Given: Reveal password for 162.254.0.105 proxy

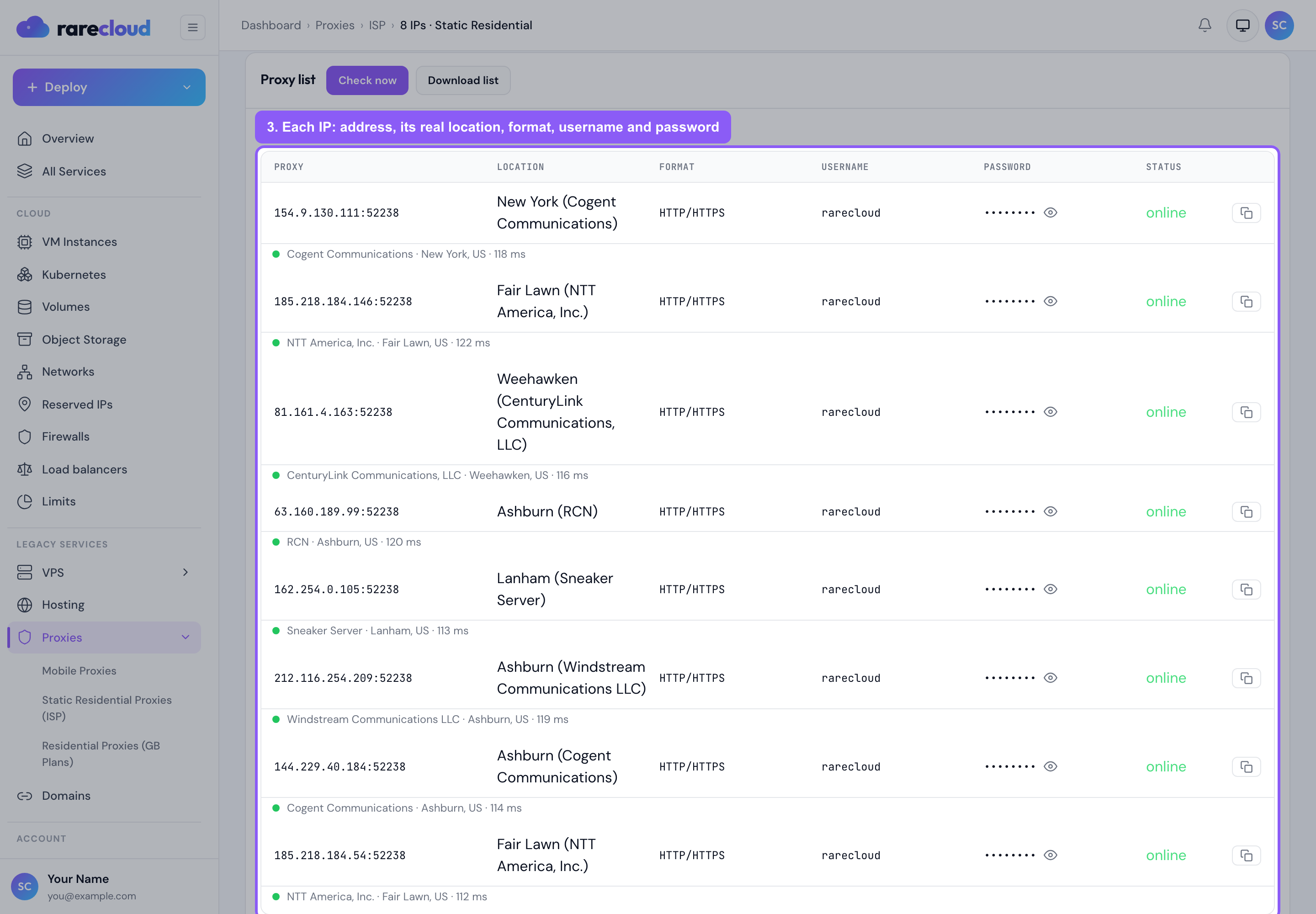Looking at the screenshot, I should tap(1050, 589).
